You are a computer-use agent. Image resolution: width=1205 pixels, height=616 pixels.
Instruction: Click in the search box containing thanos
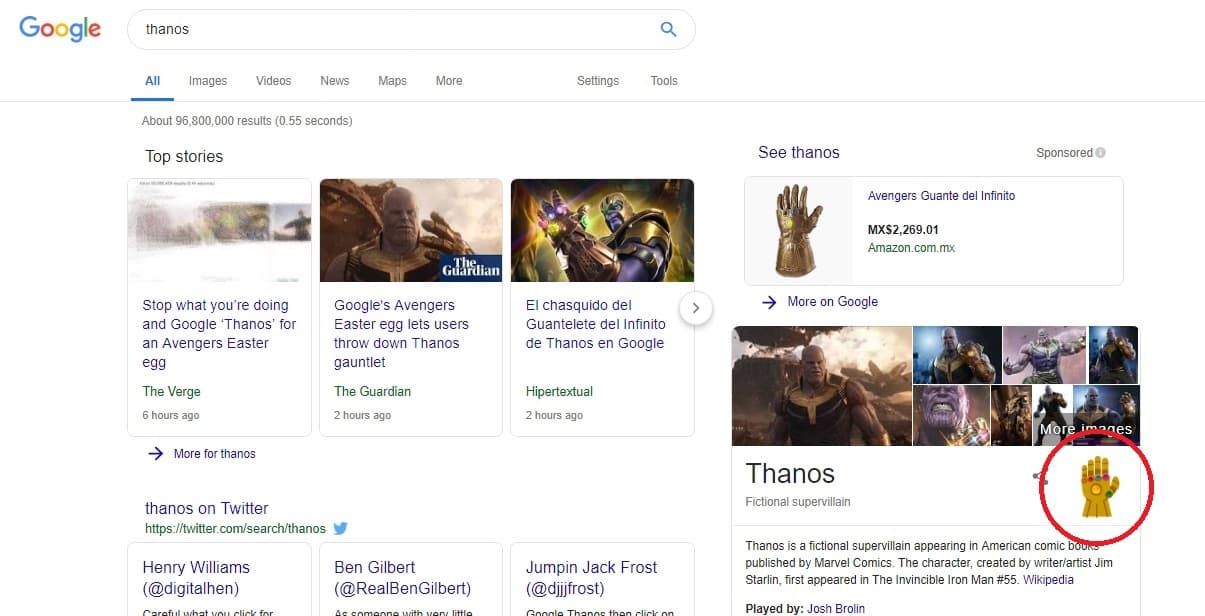[390, 29]
